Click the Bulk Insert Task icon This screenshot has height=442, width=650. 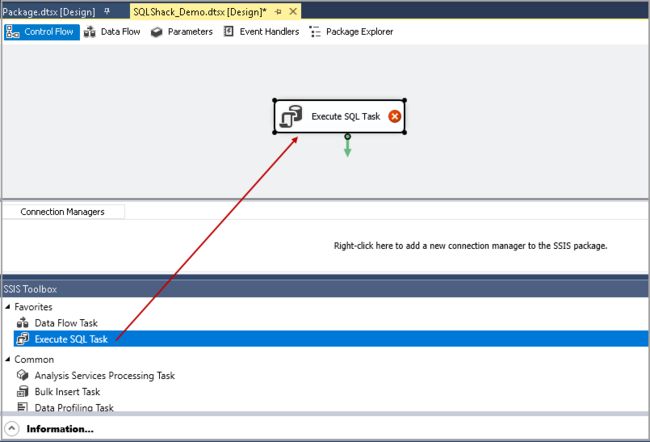(22, 391)
